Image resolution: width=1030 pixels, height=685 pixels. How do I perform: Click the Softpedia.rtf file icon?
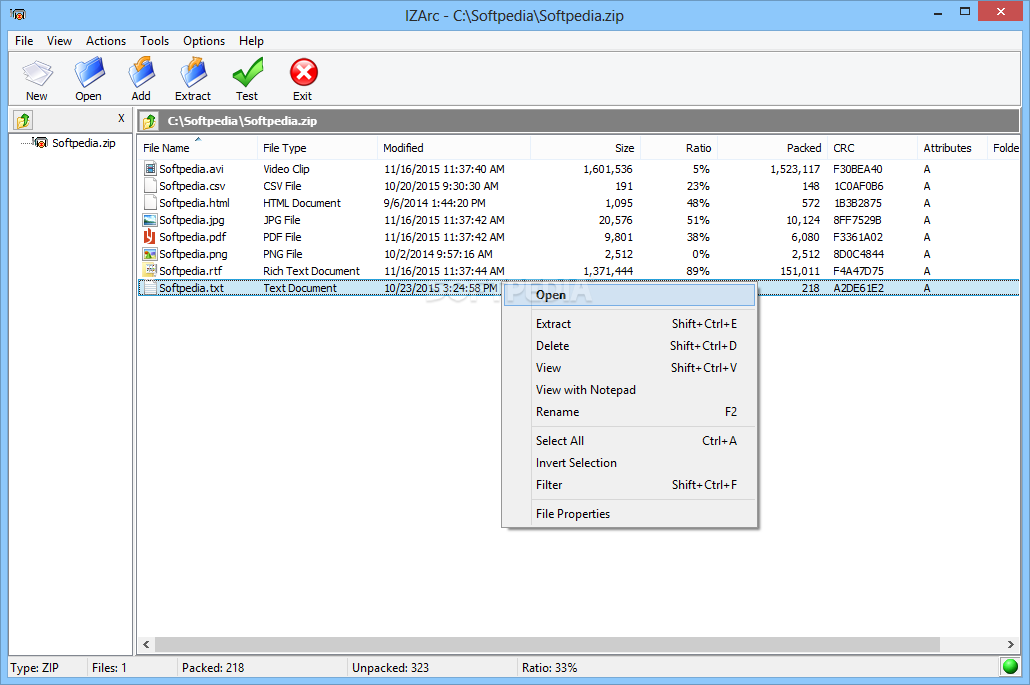[150, 271]
